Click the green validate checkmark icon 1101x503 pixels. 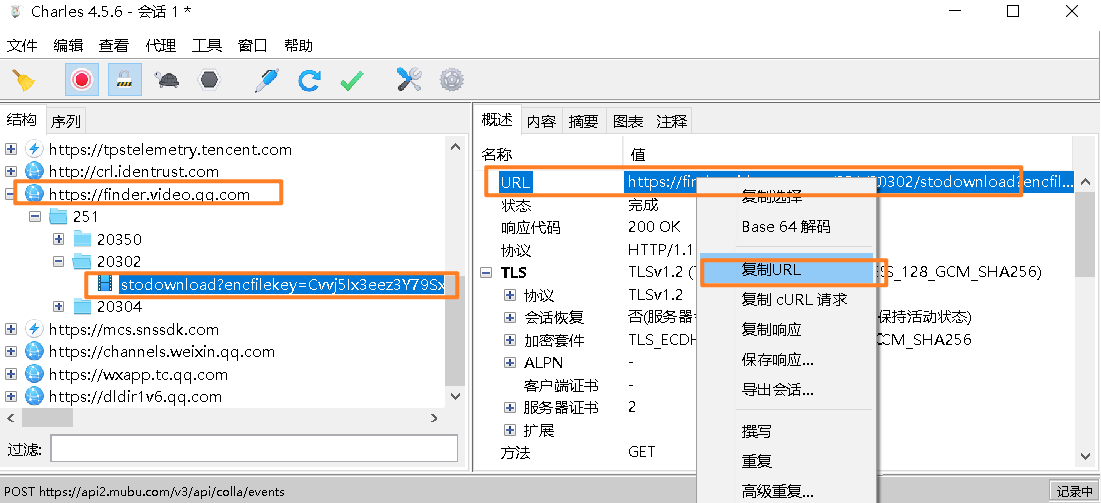352,80
